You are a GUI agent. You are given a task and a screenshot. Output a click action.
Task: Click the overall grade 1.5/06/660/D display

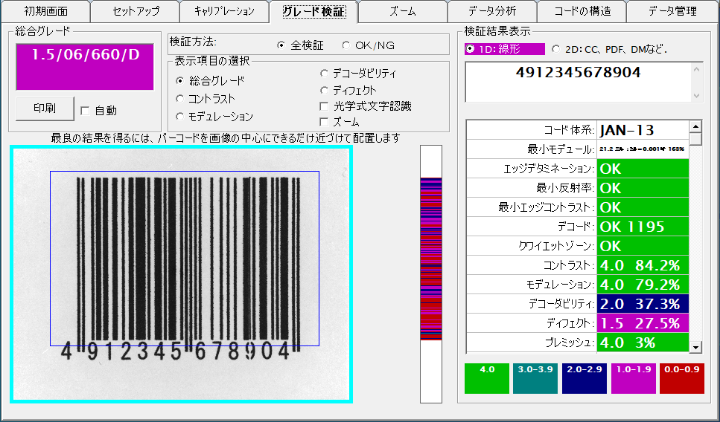tap(85, 67)
